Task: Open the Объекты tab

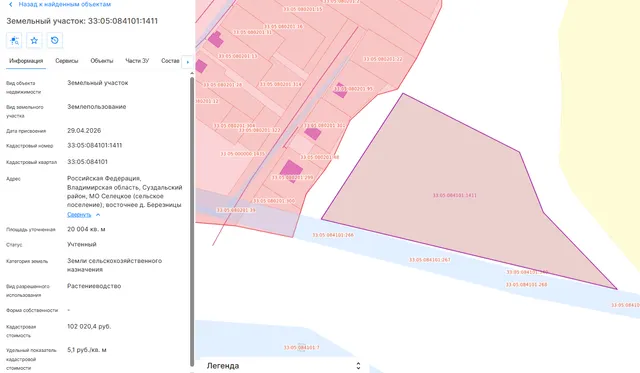Action: point(102,61)
